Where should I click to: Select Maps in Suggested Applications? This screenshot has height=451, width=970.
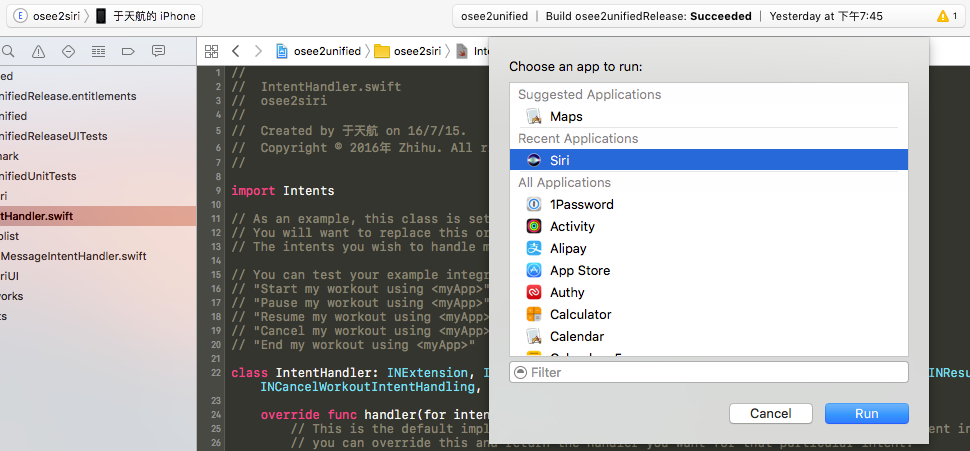tap(709, 116)
